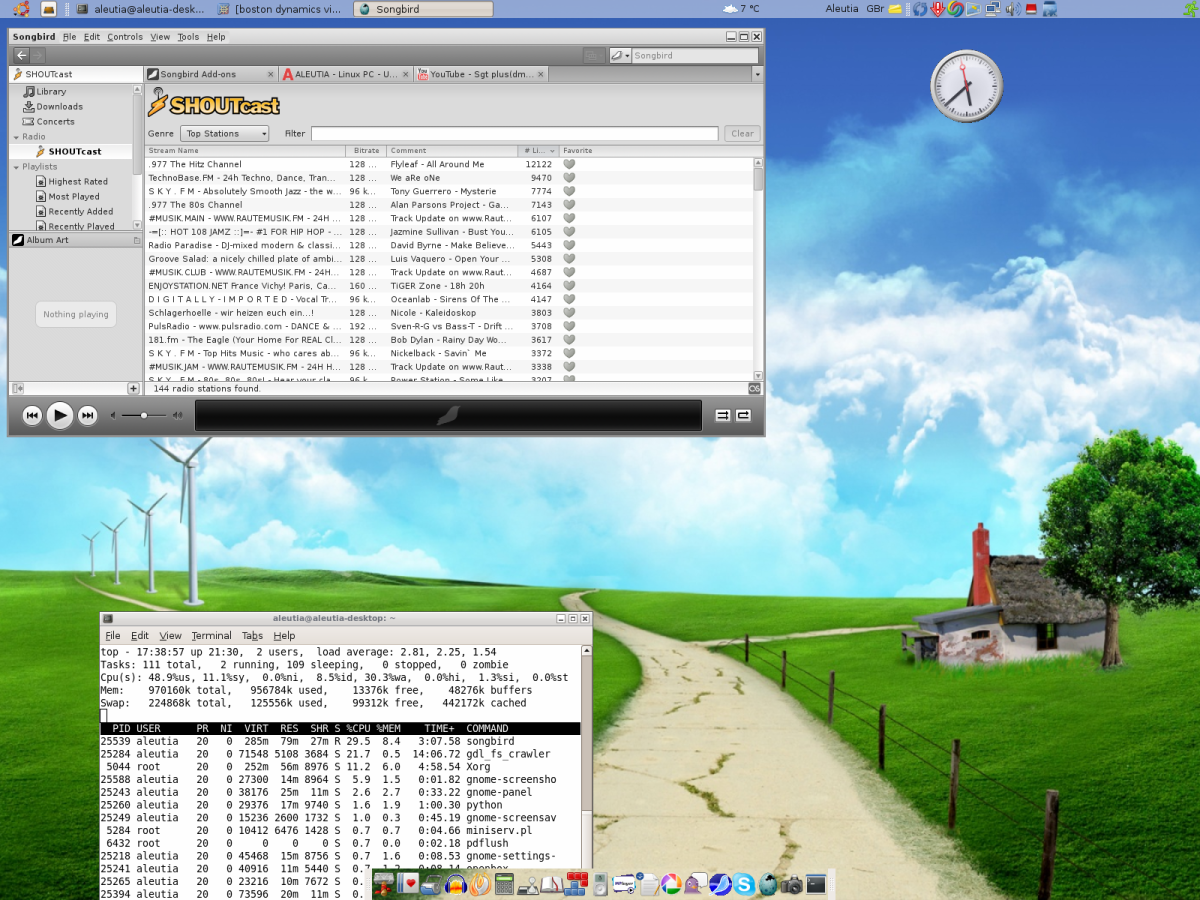Screen dimensions: 1200x900
Task: Close the YouTube tab
Action: [x=541, y=74]
